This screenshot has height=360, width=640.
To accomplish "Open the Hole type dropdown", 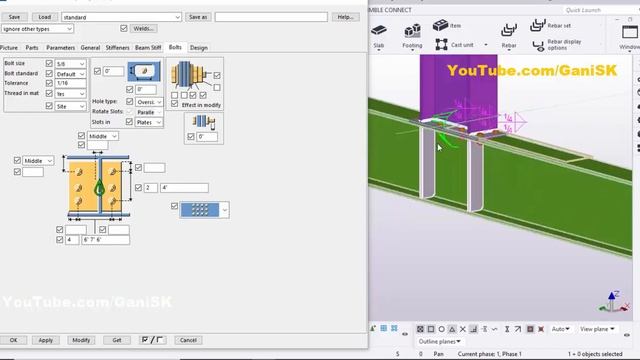I will pyautogui.click(x=149, y=102).
